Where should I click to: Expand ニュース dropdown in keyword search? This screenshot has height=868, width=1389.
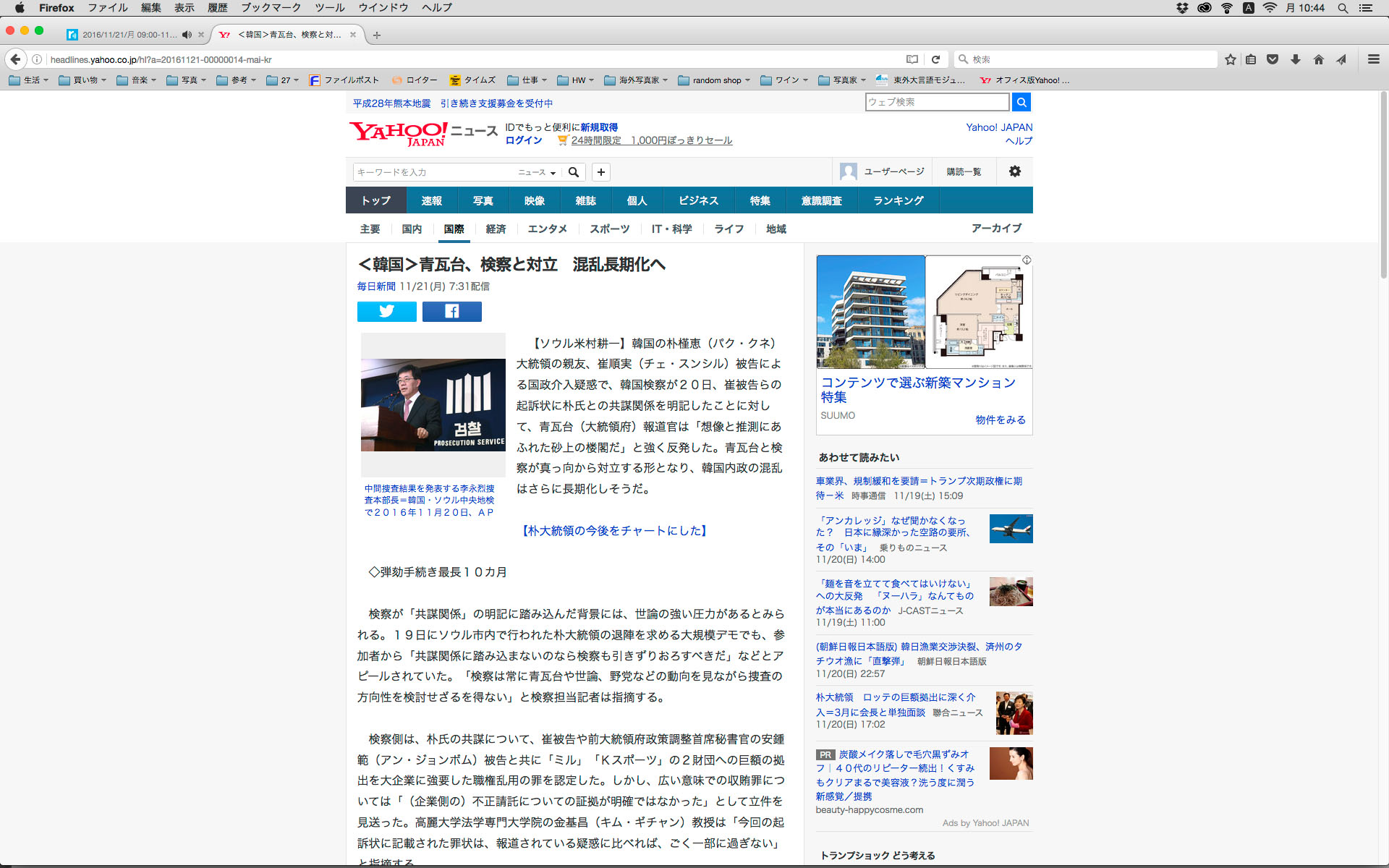click(x=537, y=172)
